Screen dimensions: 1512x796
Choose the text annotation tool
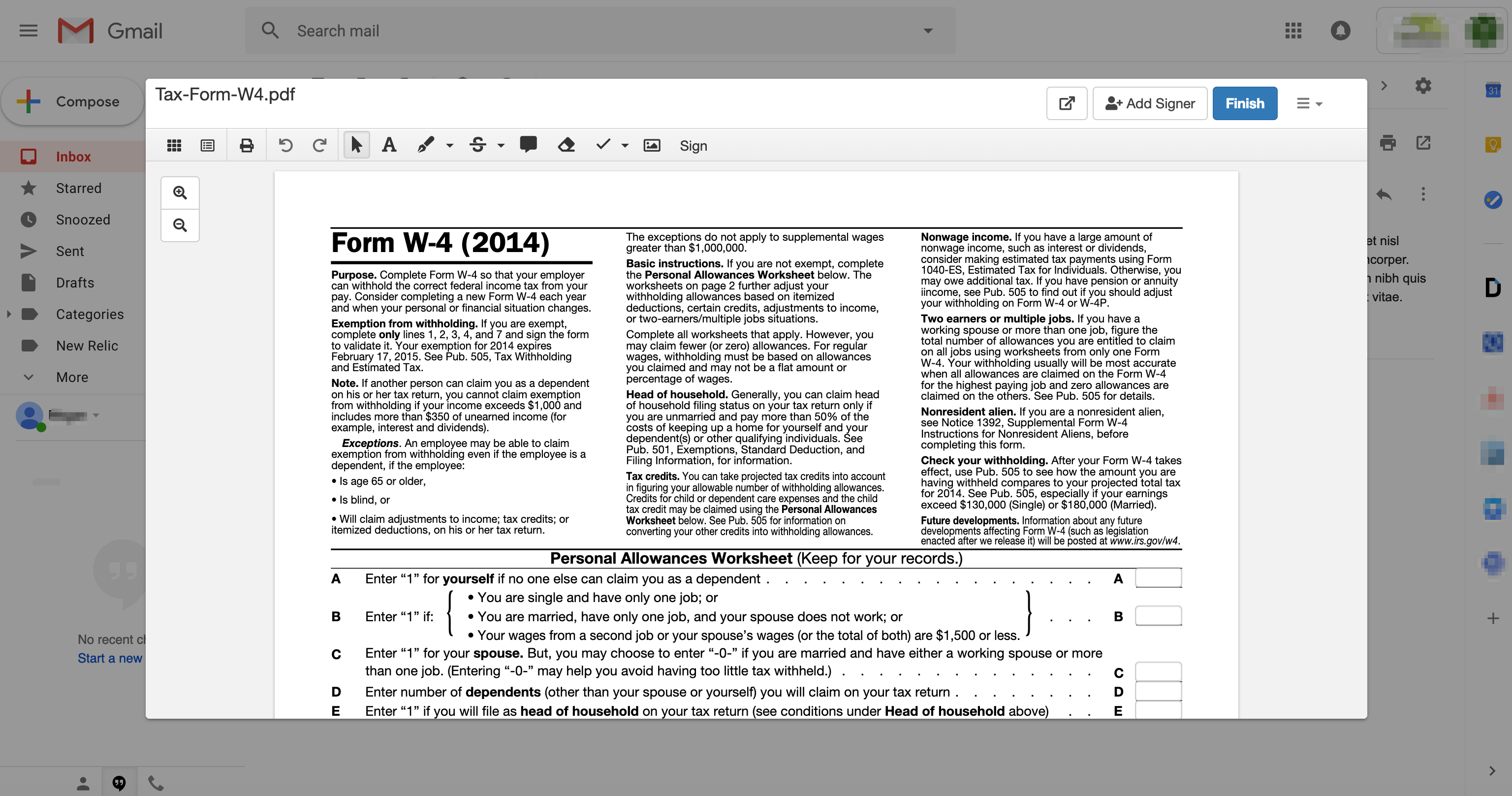(388, 145)
